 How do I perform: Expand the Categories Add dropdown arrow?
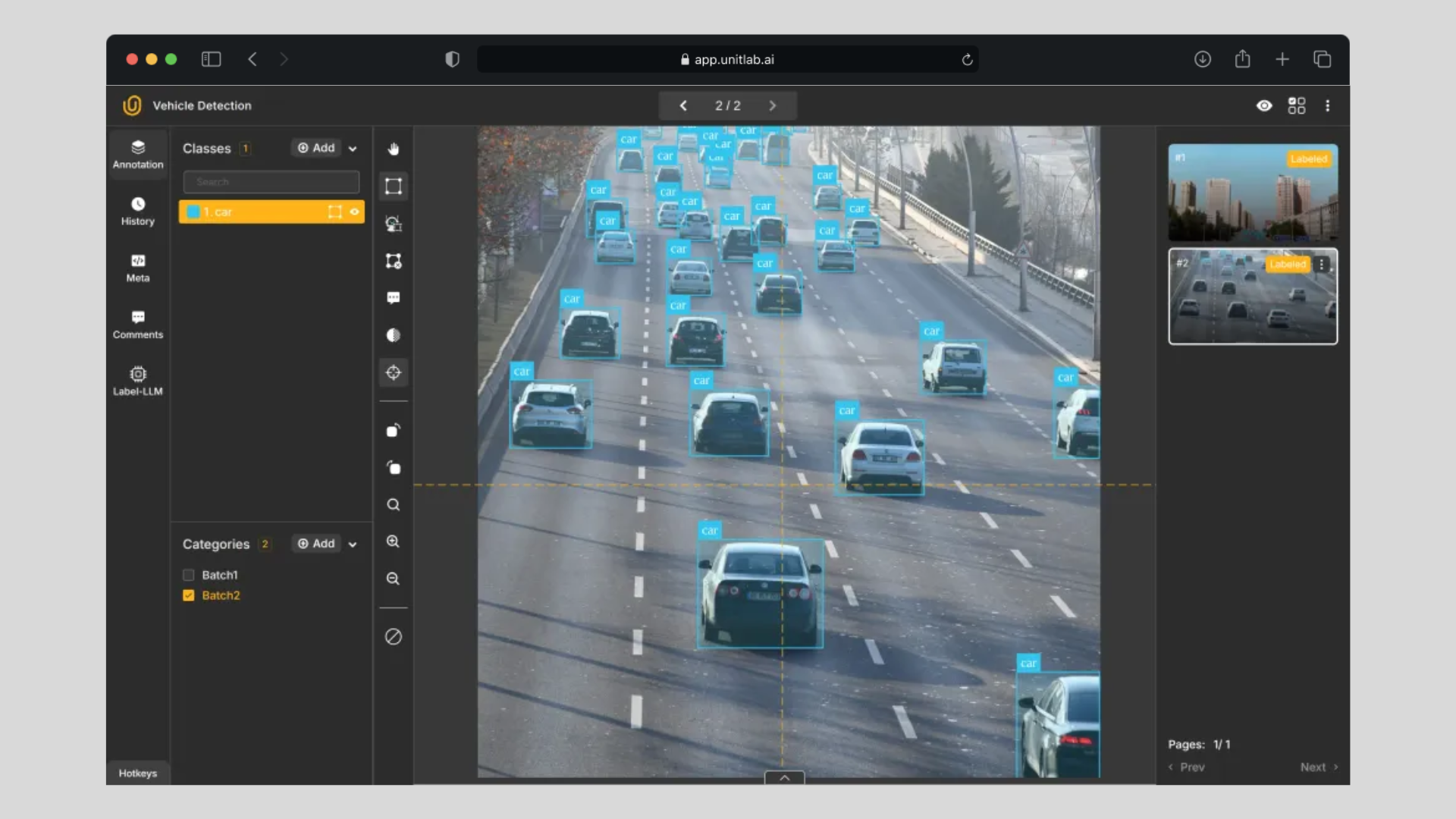click(353, 544)
